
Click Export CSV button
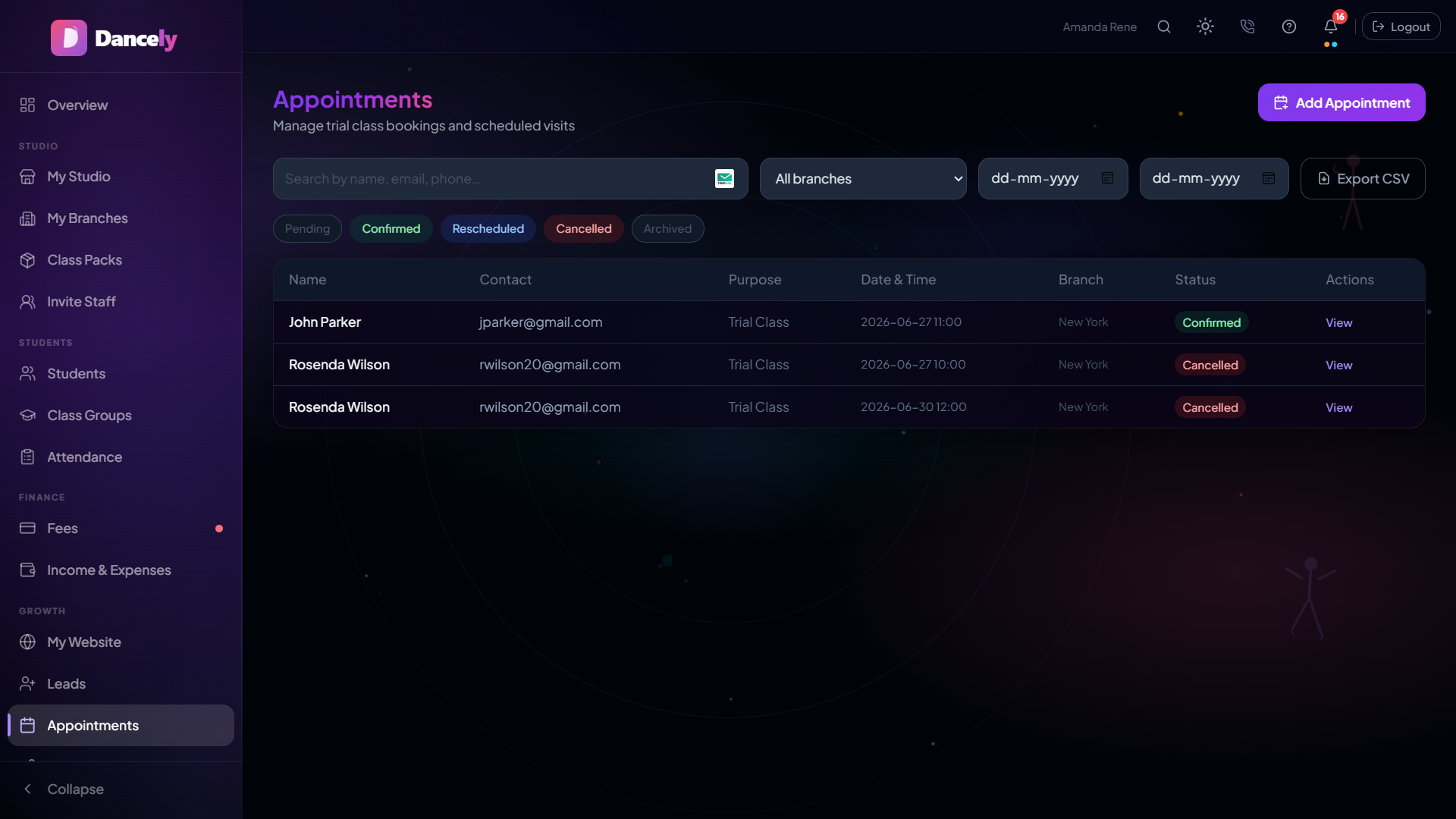pyautogui.click(x=1363, y=178)
